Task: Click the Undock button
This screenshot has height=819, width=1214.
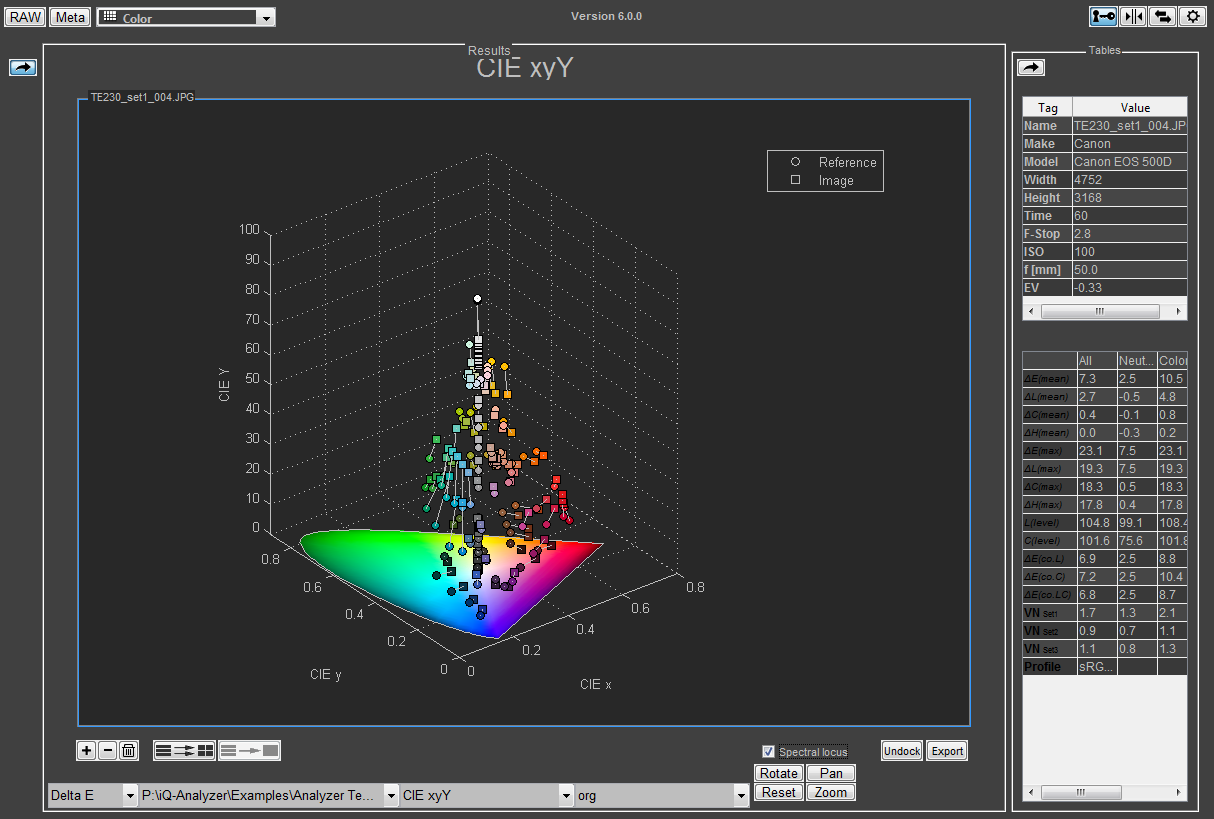Action: point(901,751)
